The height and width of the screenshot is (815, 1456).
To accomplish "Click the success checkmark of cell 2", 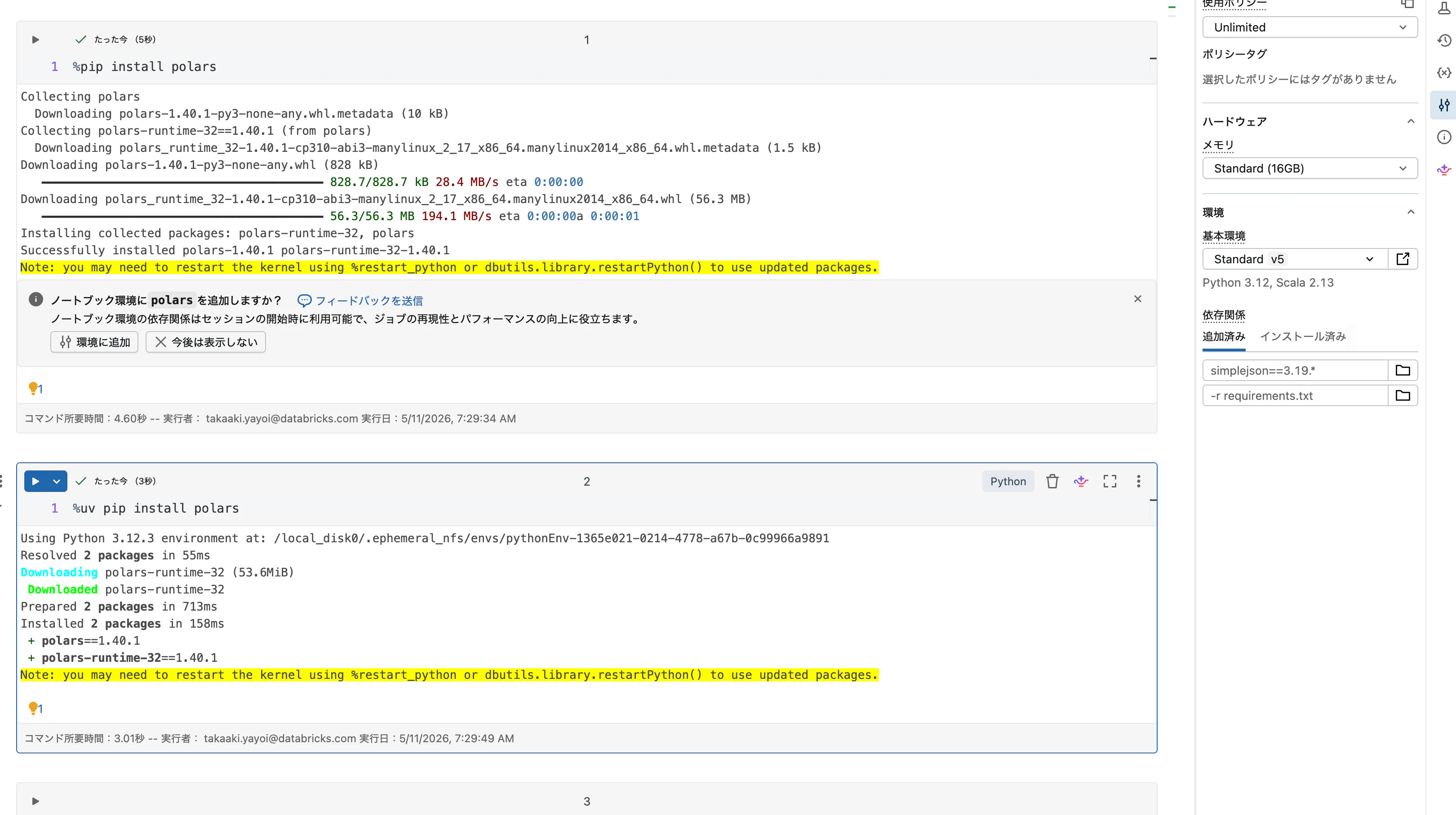I will point(81,481).
